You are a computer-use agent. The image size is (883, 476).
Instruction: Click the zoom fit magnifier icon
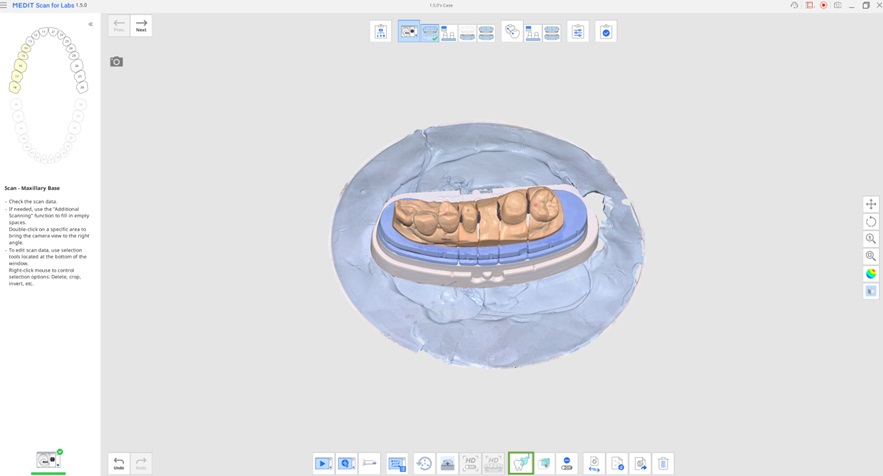point(871,256)
